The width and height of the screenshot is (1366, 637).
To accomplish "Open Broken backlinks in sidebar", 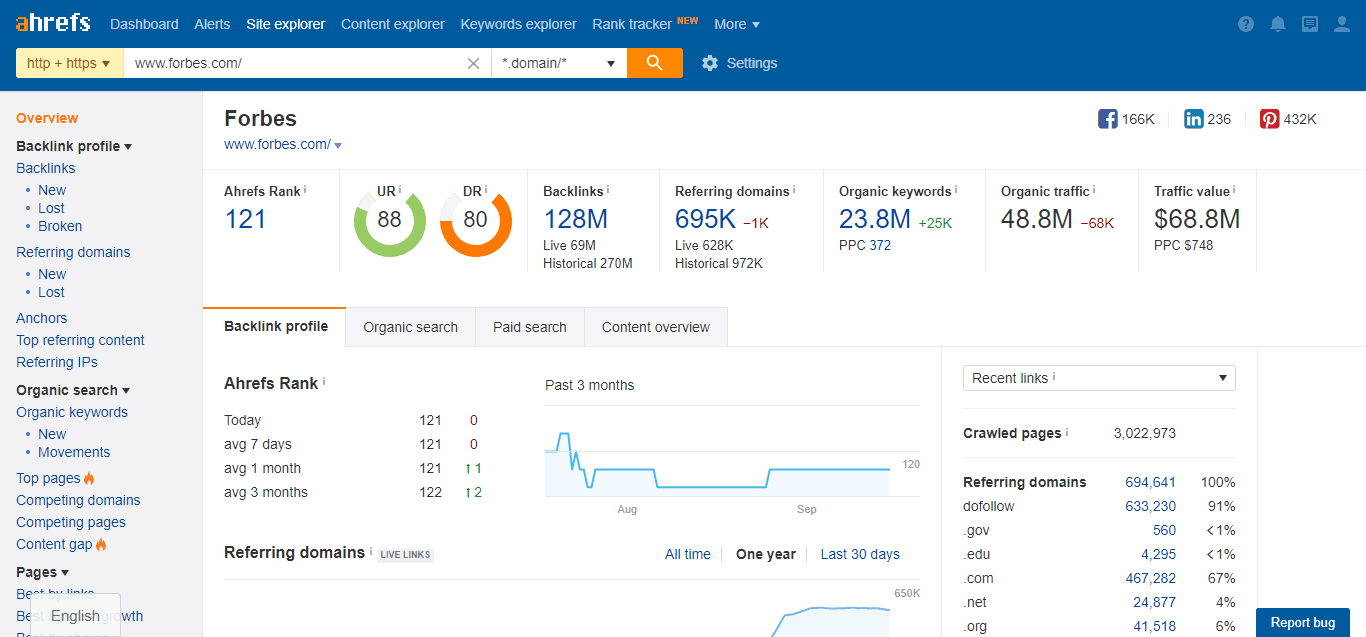I will pyautogui.click(x=60, y=226).
